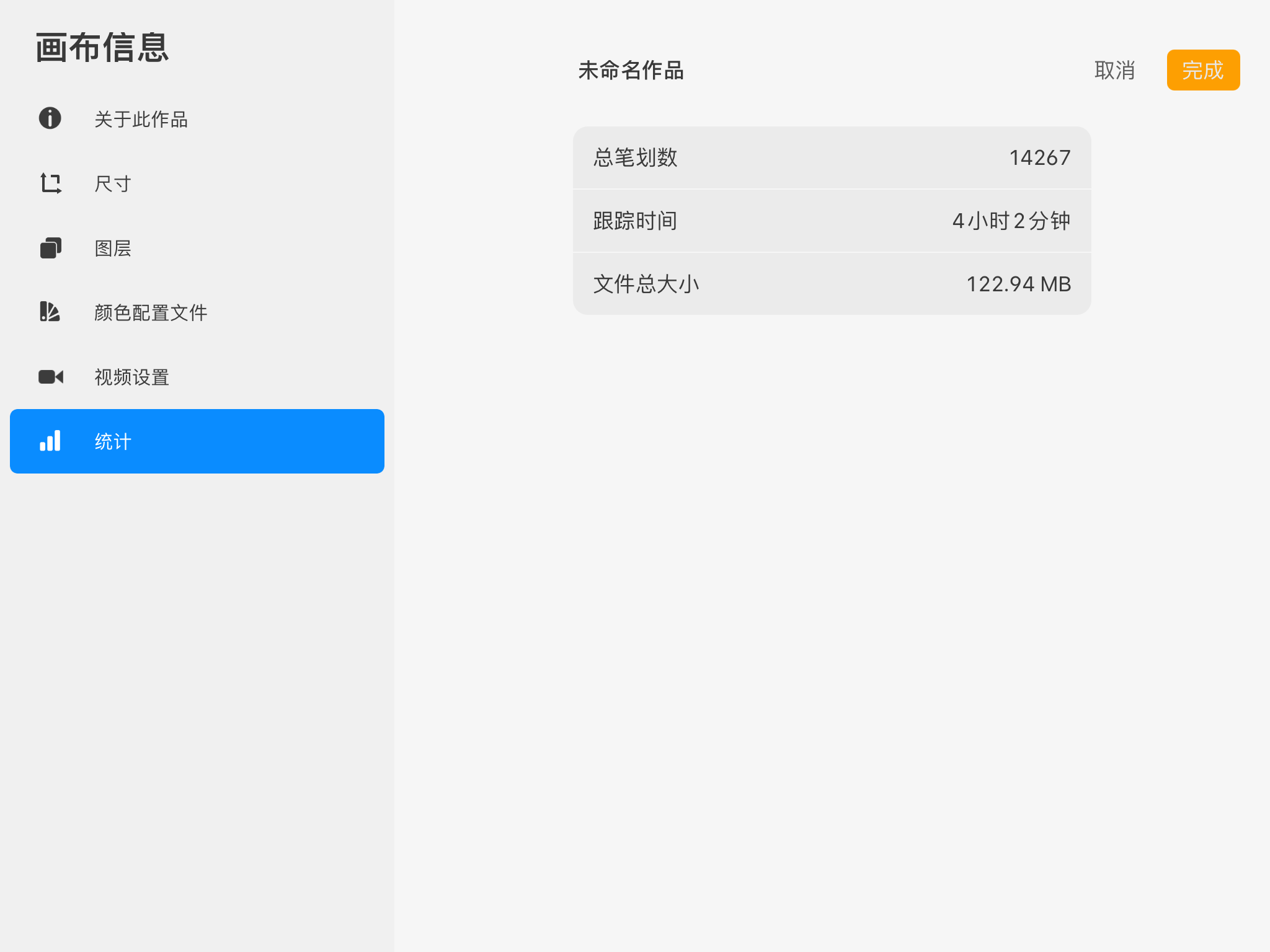Click the 跟踪时间 row
This screenshot has width=1270, height=952.
pyautogui.click(x=832, y=221)
